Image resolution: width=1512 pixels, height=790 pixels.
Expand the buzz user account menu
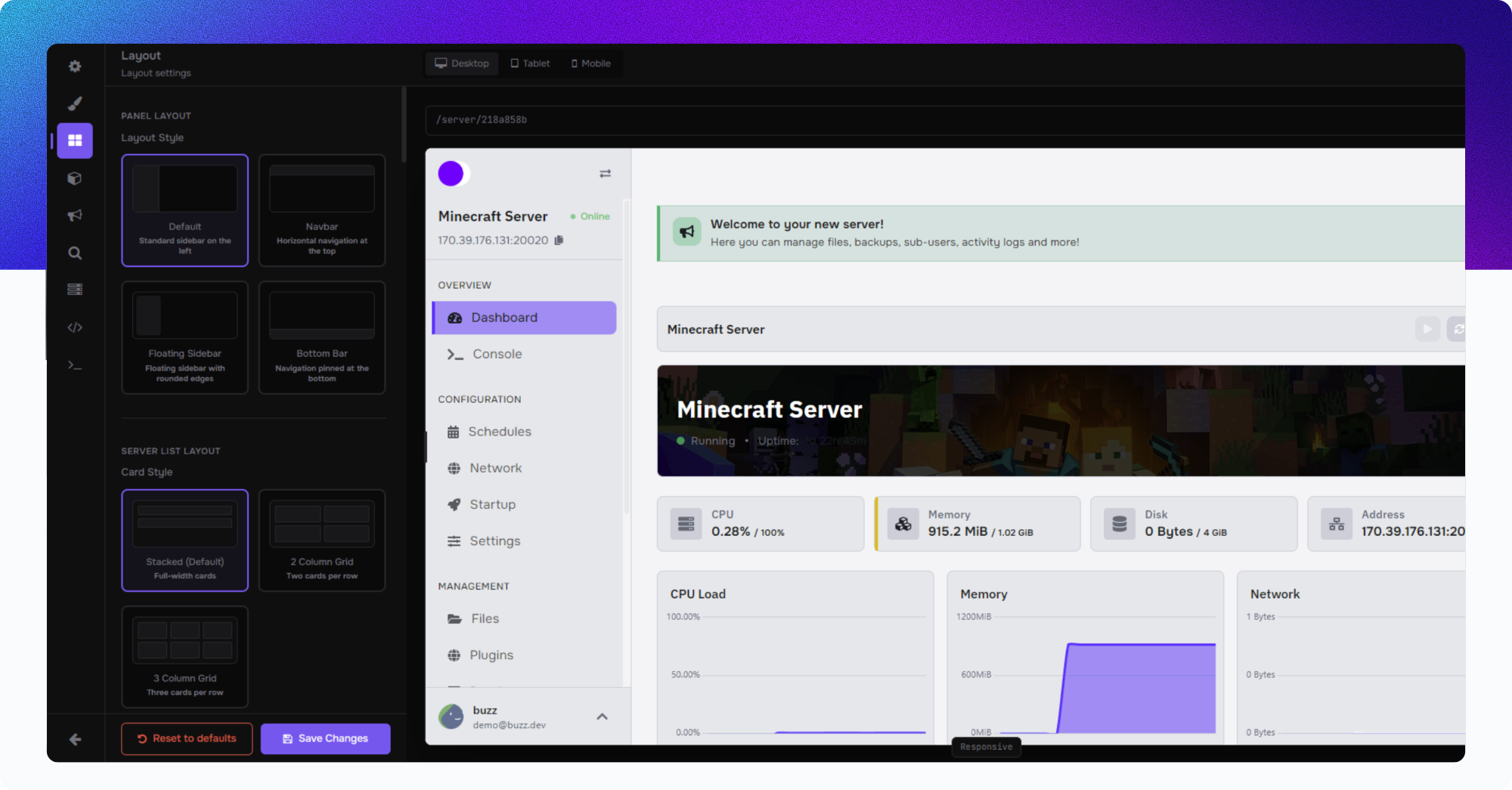tap(602, 717)
